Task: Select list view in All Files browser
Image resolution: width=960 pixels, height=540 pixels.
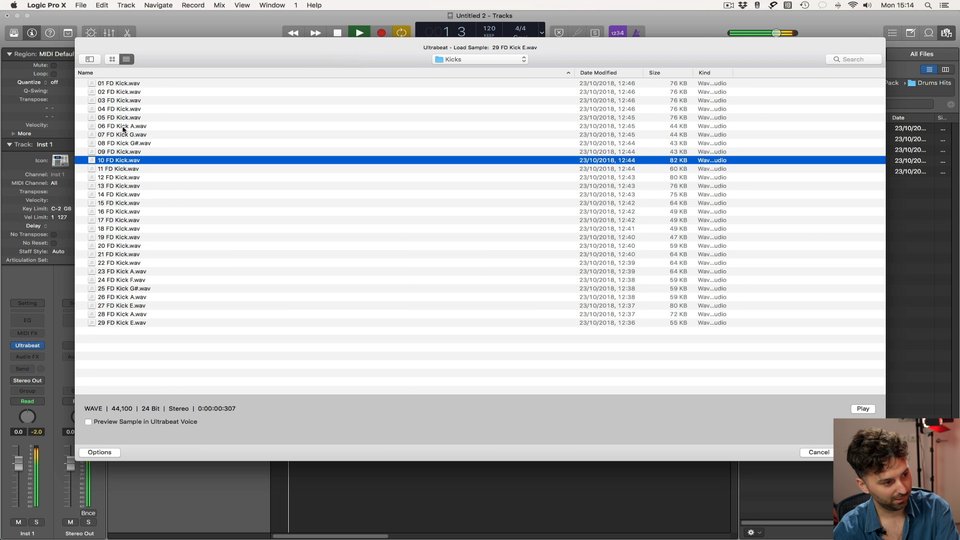Action: (x=929, y=70)
